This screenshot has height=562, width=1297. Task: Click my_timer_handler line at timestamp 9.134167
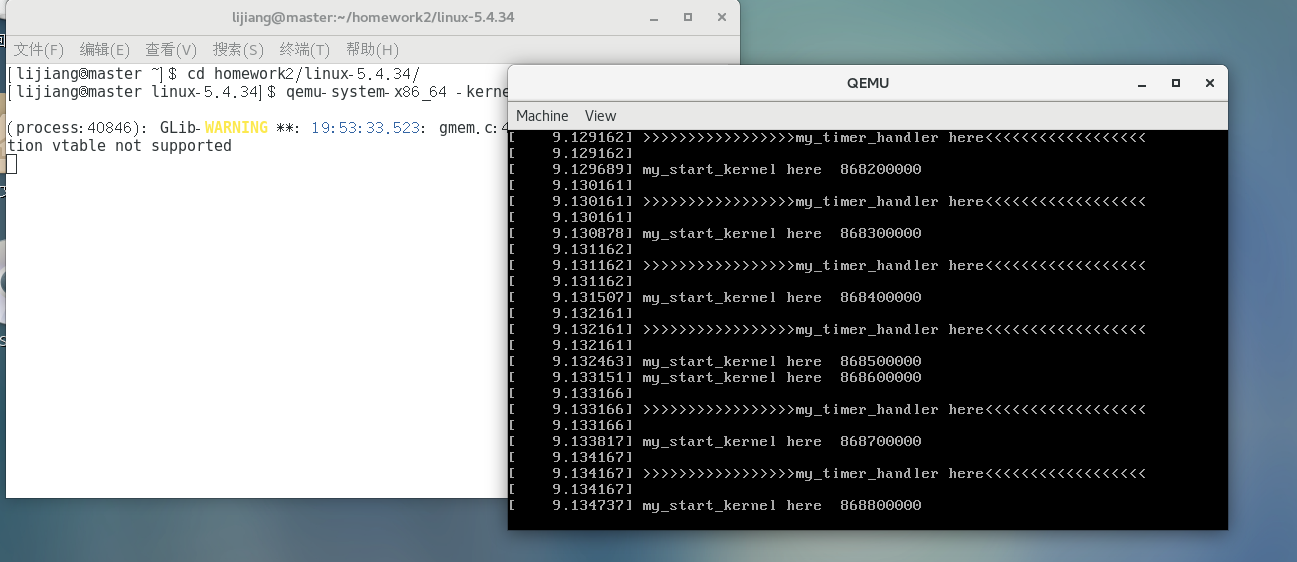(893, 474)
